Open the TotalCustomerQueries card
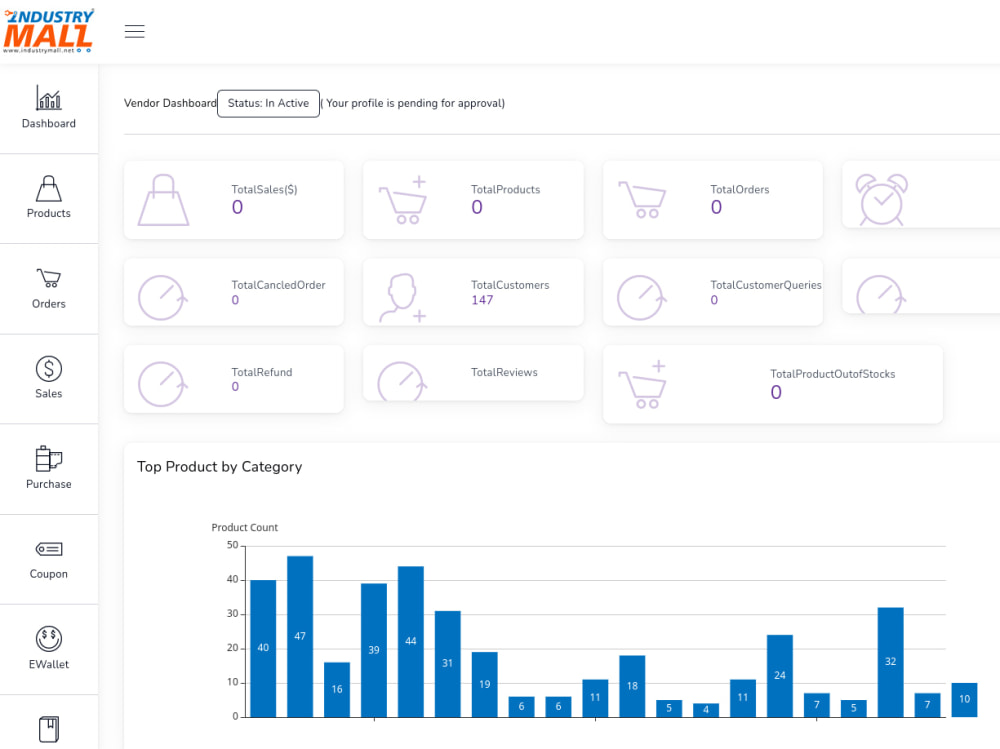Image resolution: width=1000 pixels, height=749 pixels. point(713,292)
